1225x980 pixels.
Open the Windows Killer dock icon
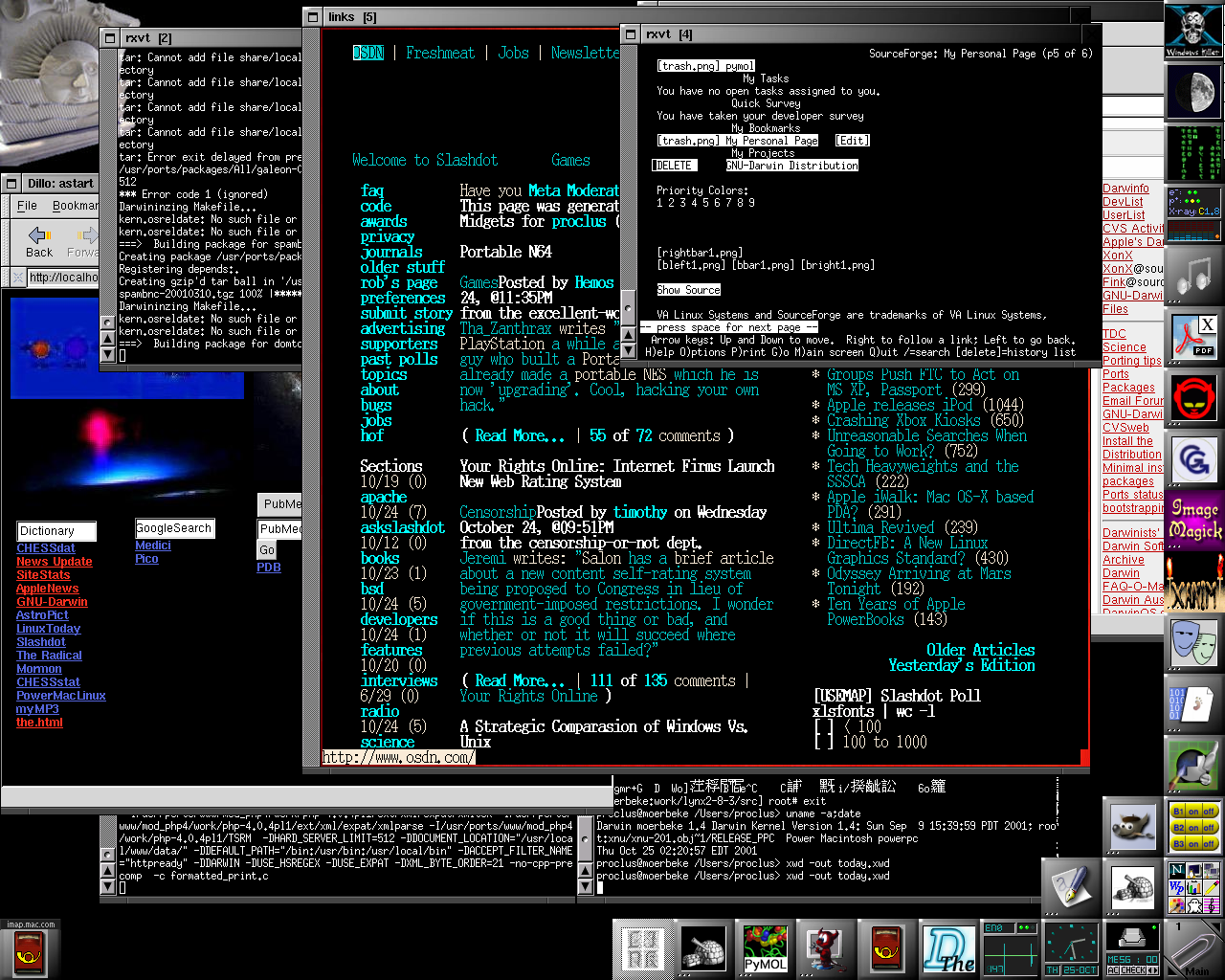[1193, 31]
